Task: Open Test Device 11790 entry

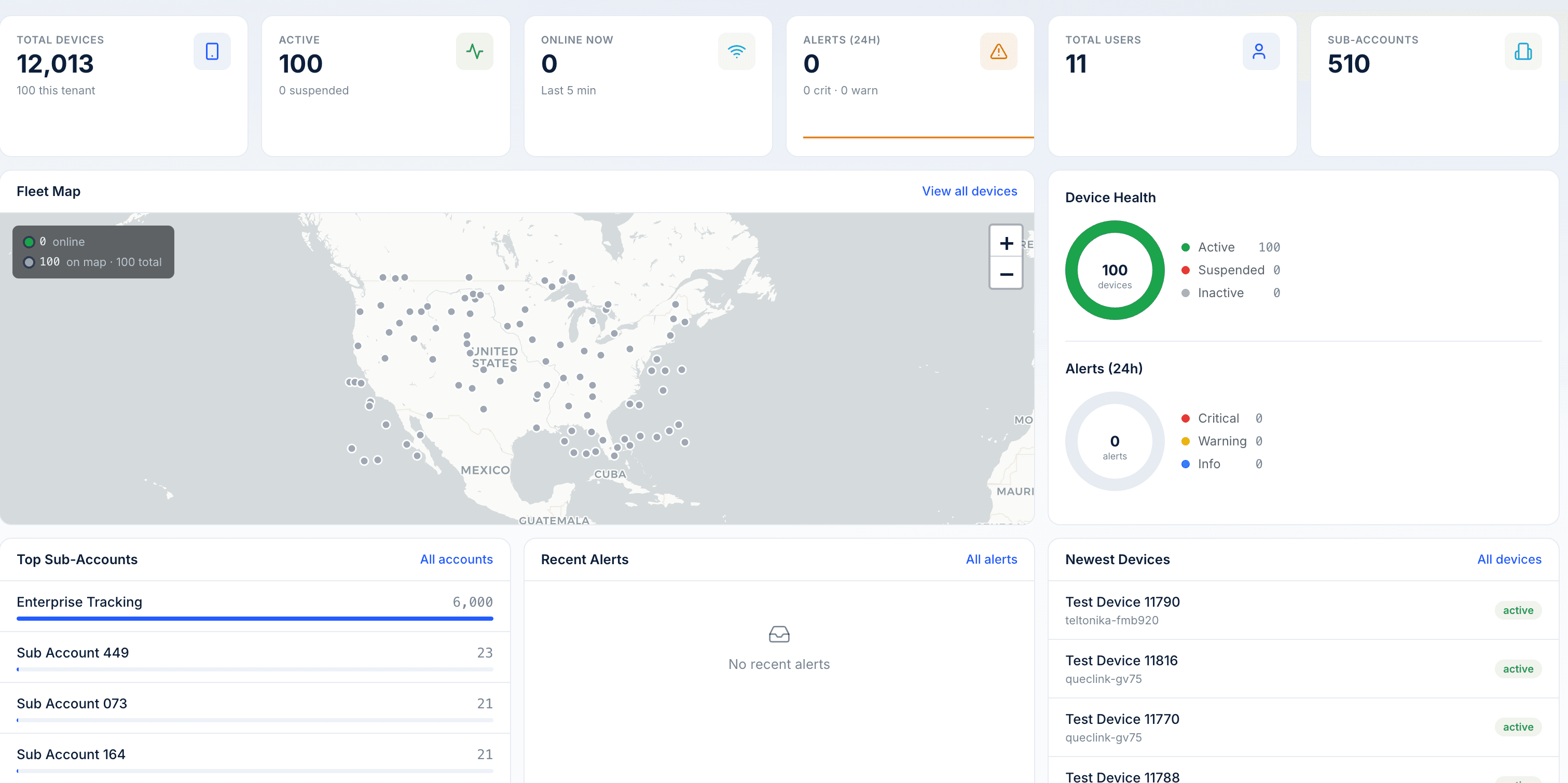Action: tap(1303, 610)
